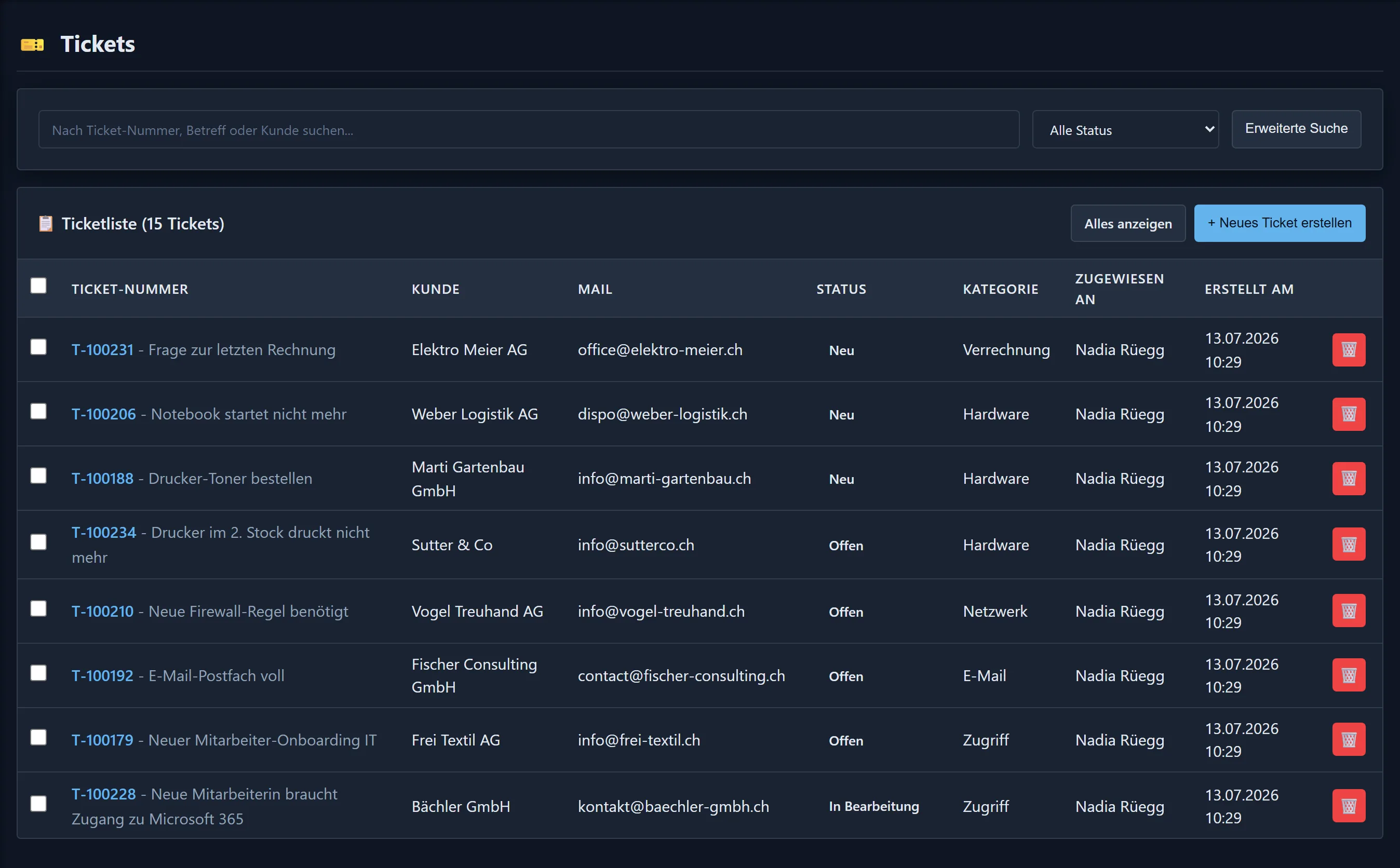Click email dispo@weber-logistik.ch
1400x868 pixels.
coord(662,414)
